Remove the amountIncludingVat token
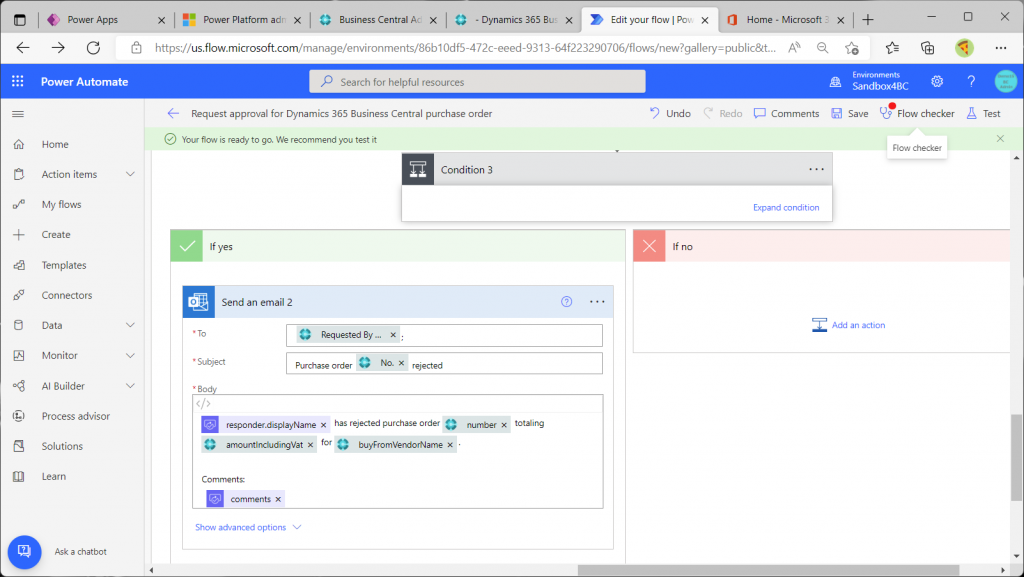This screenshot has width=1024, height=577. tap(310, 445)
